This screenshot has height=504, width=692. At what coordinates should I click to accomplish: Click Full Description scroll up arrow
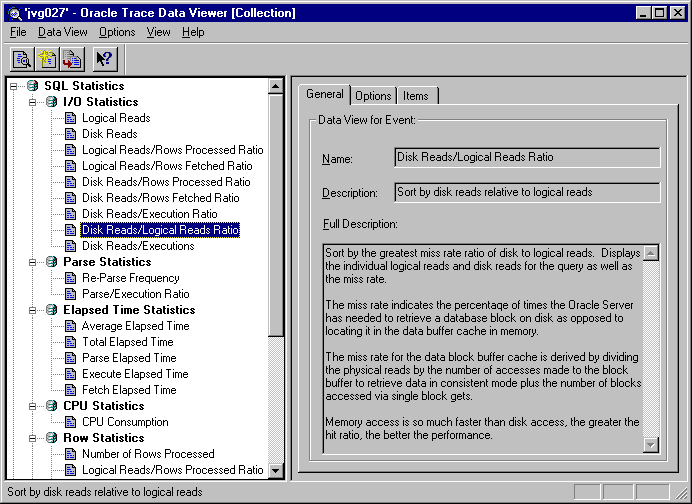click(x=651, y=253)
